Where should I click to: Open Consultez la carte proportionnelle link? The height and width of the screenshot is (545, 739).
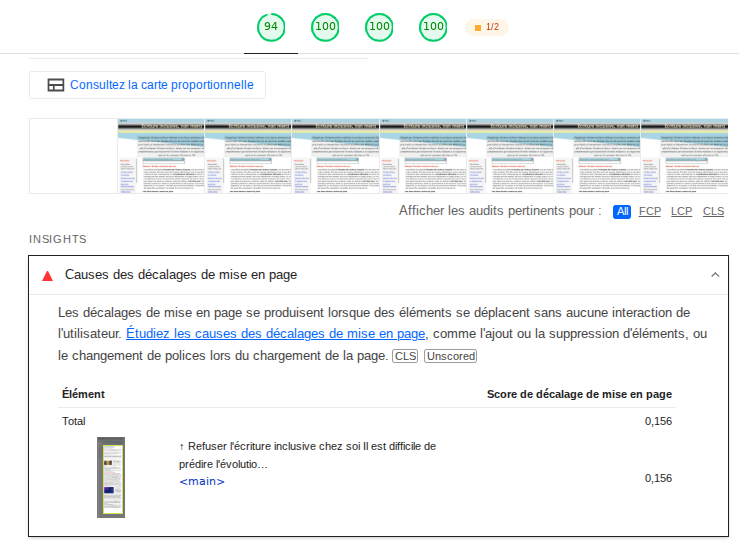(x=162, y=85)
